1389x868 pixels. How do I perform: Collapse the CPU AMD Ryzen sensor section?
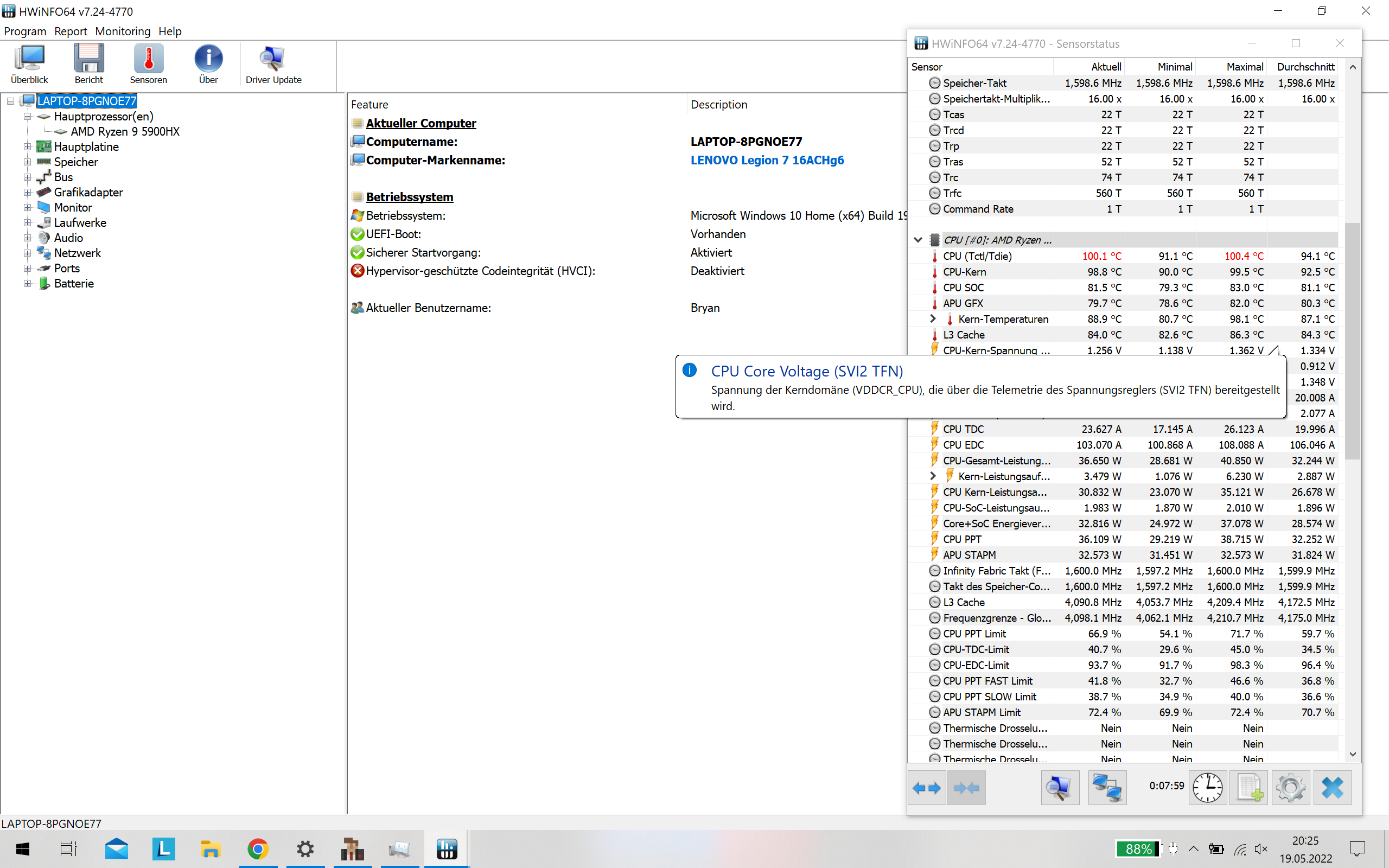coord(918,239)
